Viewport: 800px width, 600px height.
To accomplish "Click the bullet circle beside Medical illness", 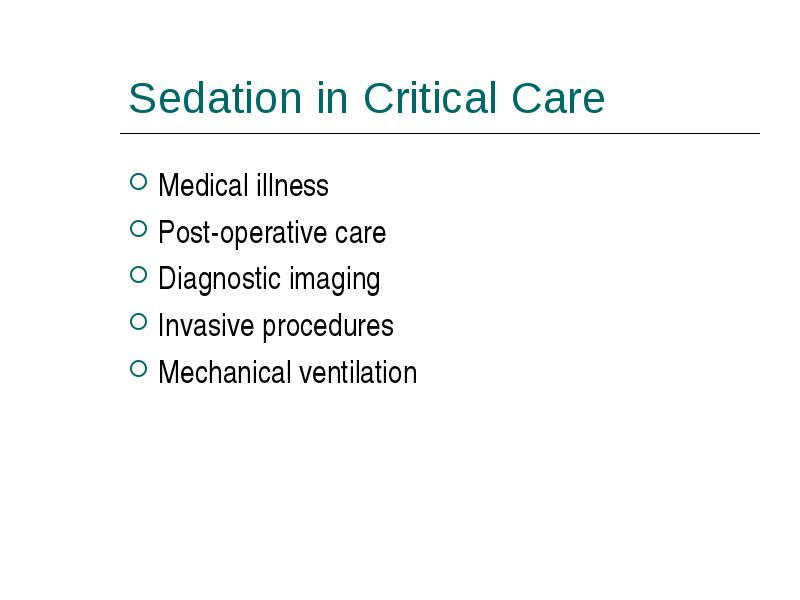I will (138, 182).
